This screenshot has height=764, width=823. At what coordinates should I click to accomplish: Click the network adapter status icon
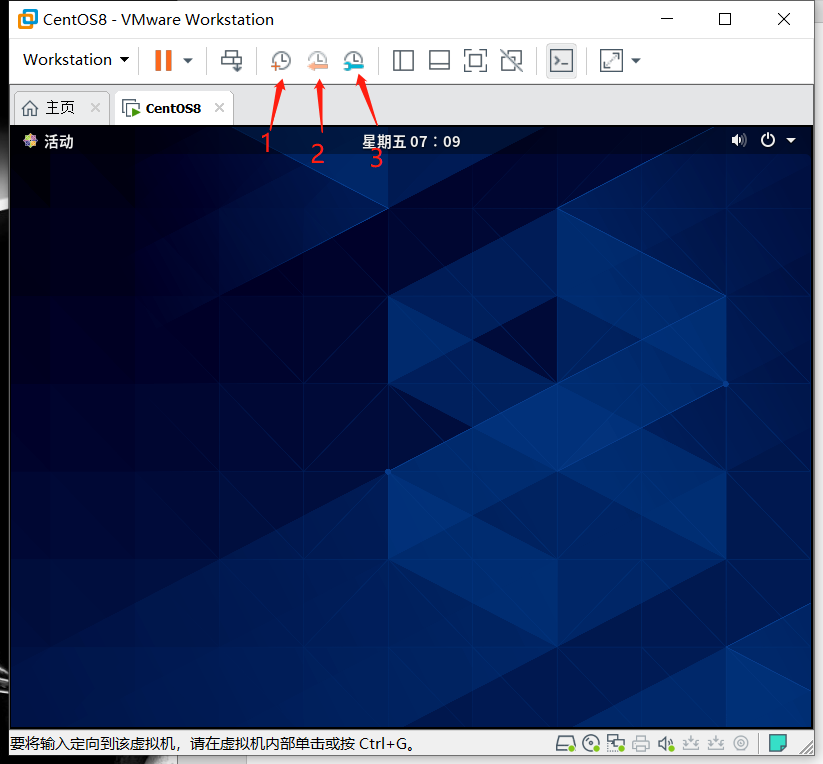coord(615,743)
